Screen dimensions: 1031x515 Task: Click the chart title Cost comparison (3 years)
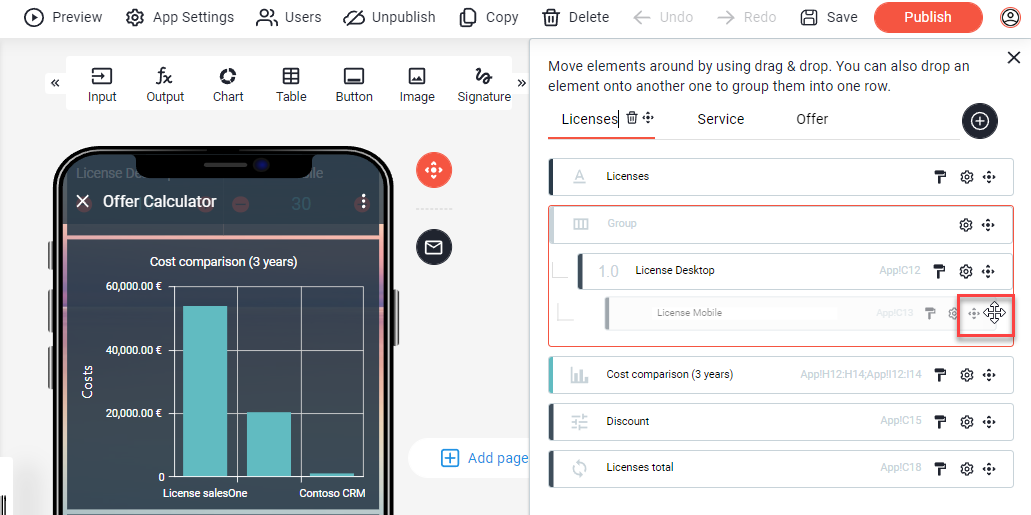[x=224, y=262]
